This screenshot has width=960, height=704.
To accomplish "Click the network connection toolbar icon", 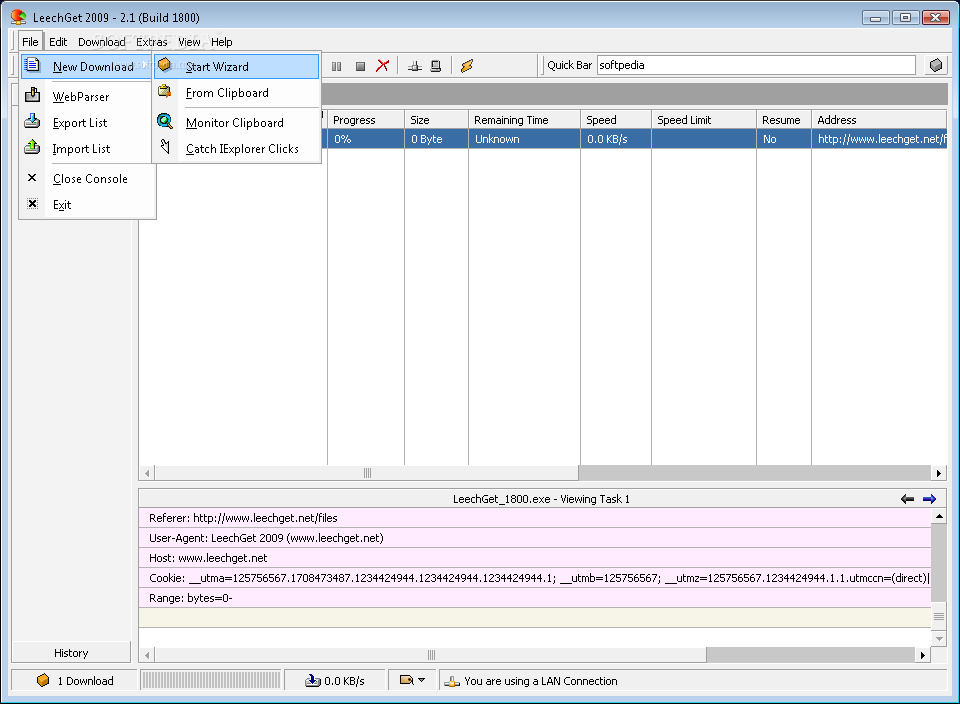I will tap(414, 66).
